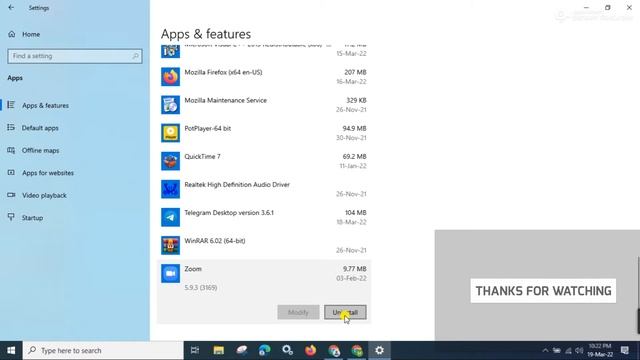Select PotPlayer-64 bit entry
Screen dimensions: 640x360
click(264, 133)
